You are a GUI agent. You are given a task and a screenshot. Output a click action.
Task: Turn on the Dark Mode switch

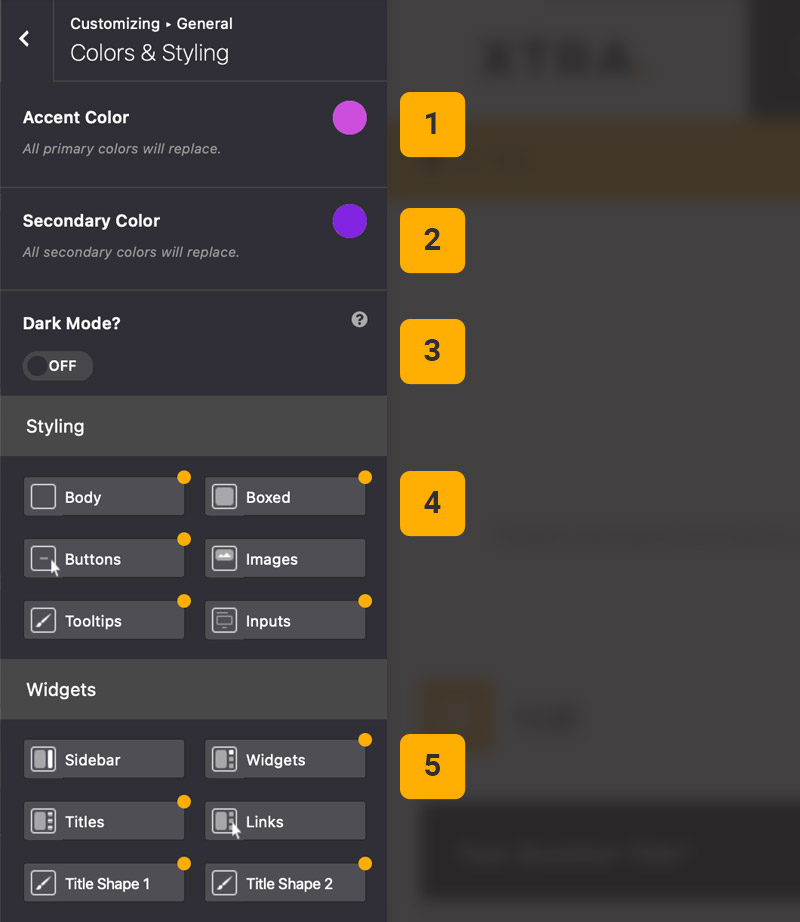(58, 366)
